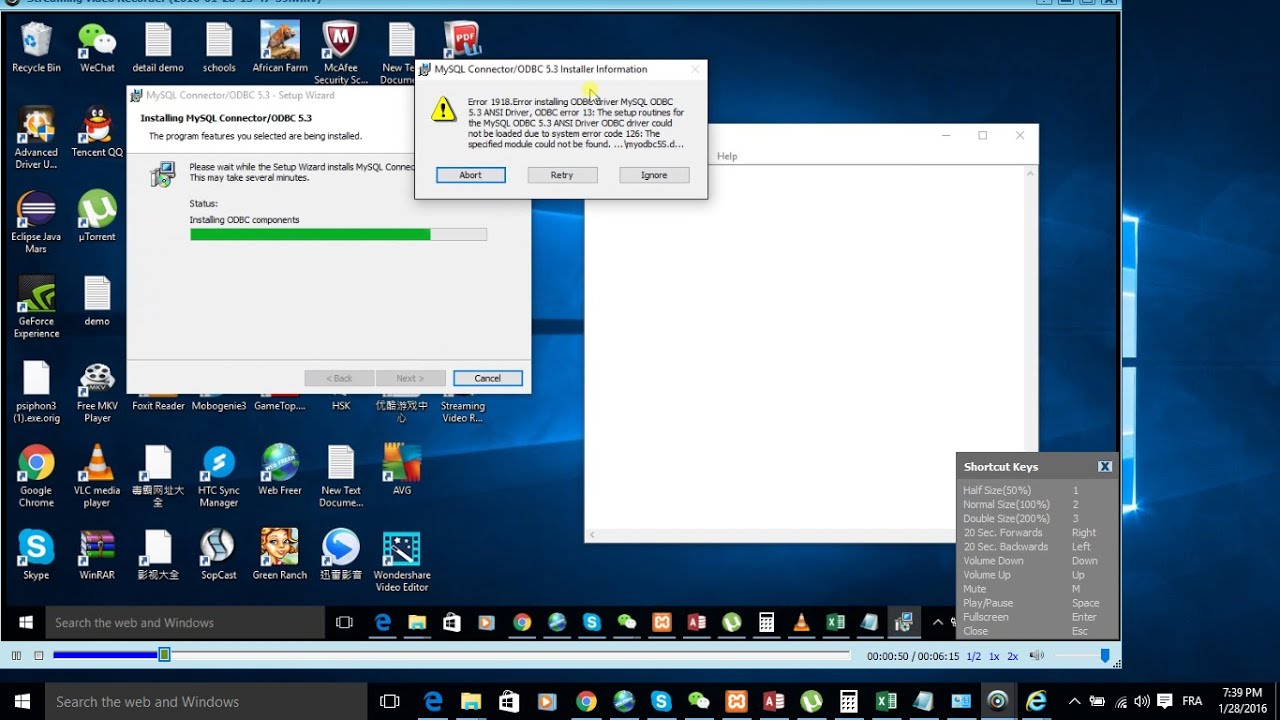This screenshot has width=1280, height=720.
Task: Click the FRA language indicator
Action: [1192, 701]
